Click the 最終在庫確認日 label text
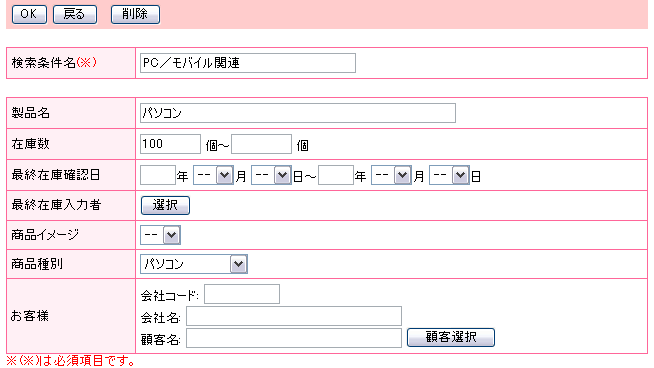Screen dimensions: 654x368 tap(56, 175)
